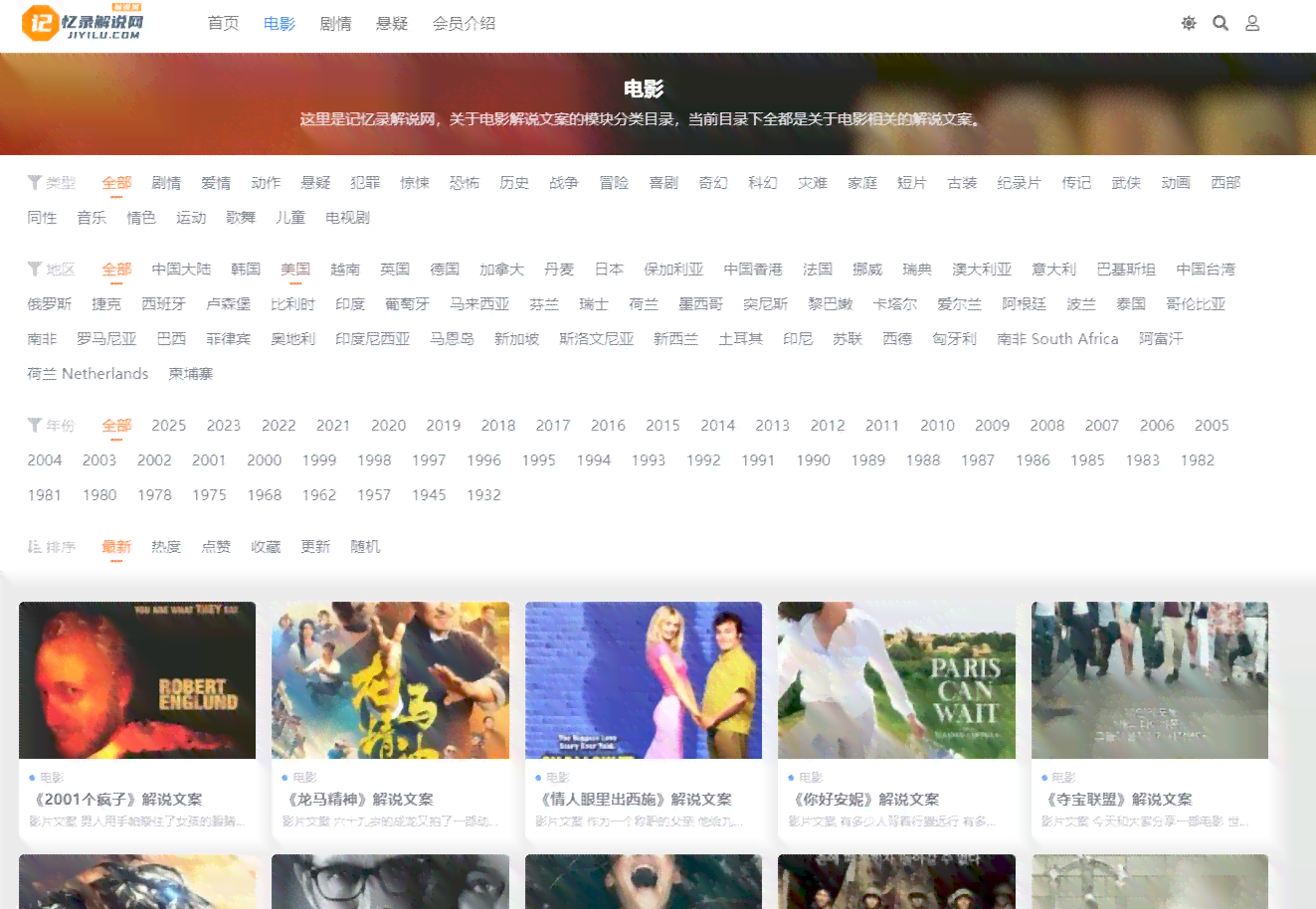Filter by year 2005
1316x909 pixels.
point(1212,426)
